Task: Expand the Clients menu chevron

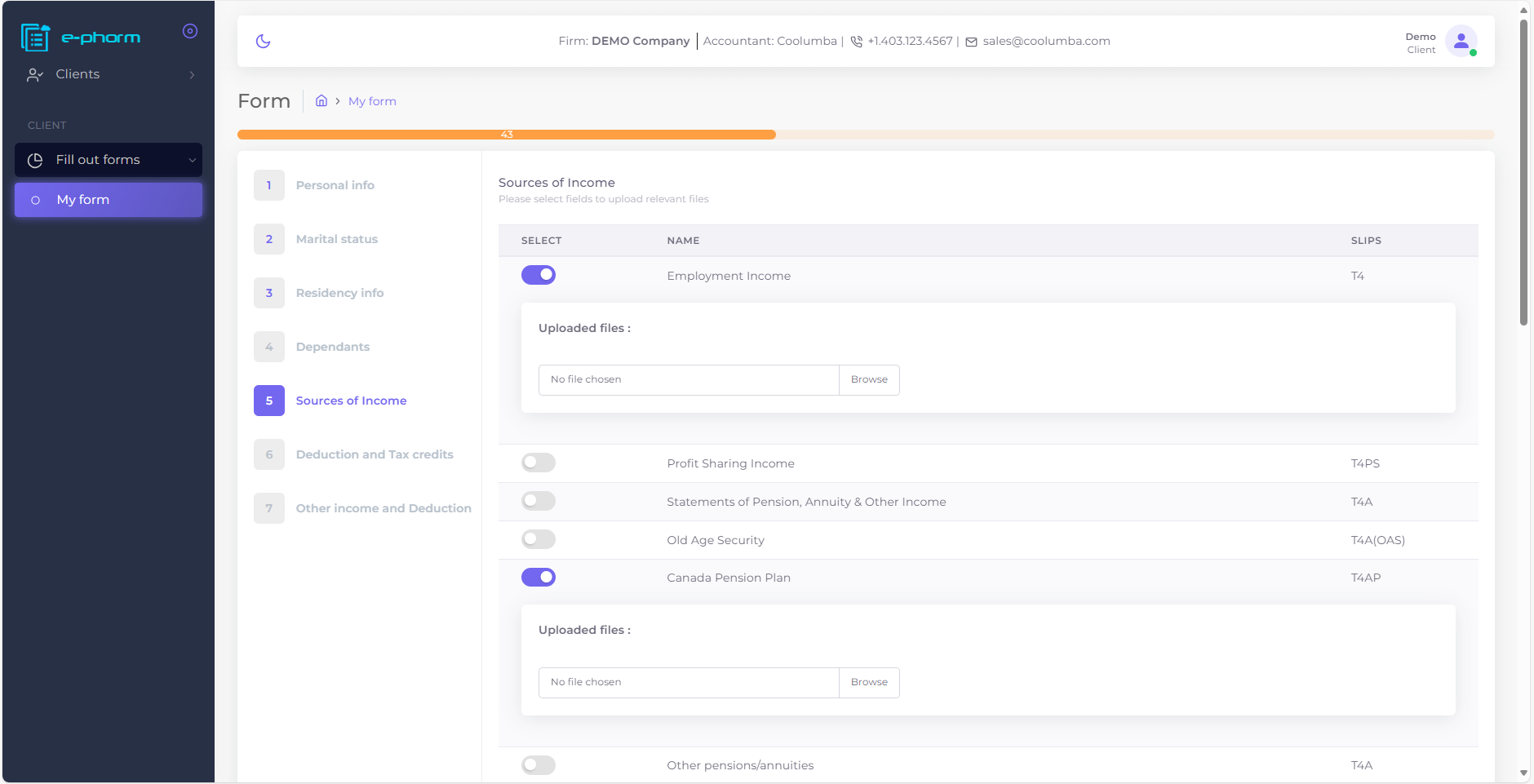Action: [x=193, y=75]
